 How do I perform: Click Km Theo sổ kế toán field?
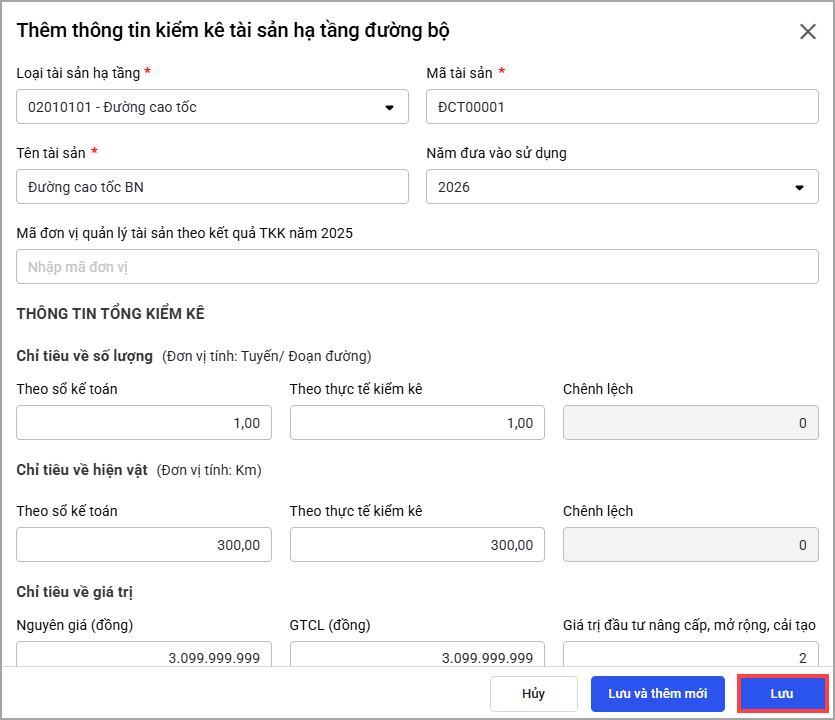tap(144, 545)
